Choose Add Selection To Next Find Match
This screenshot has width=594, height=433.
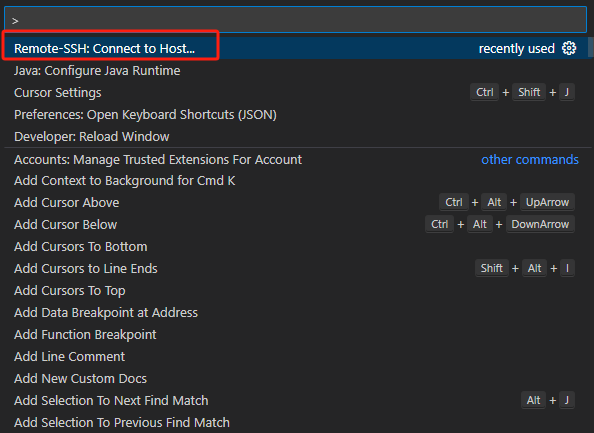click(x=295, y=400)
